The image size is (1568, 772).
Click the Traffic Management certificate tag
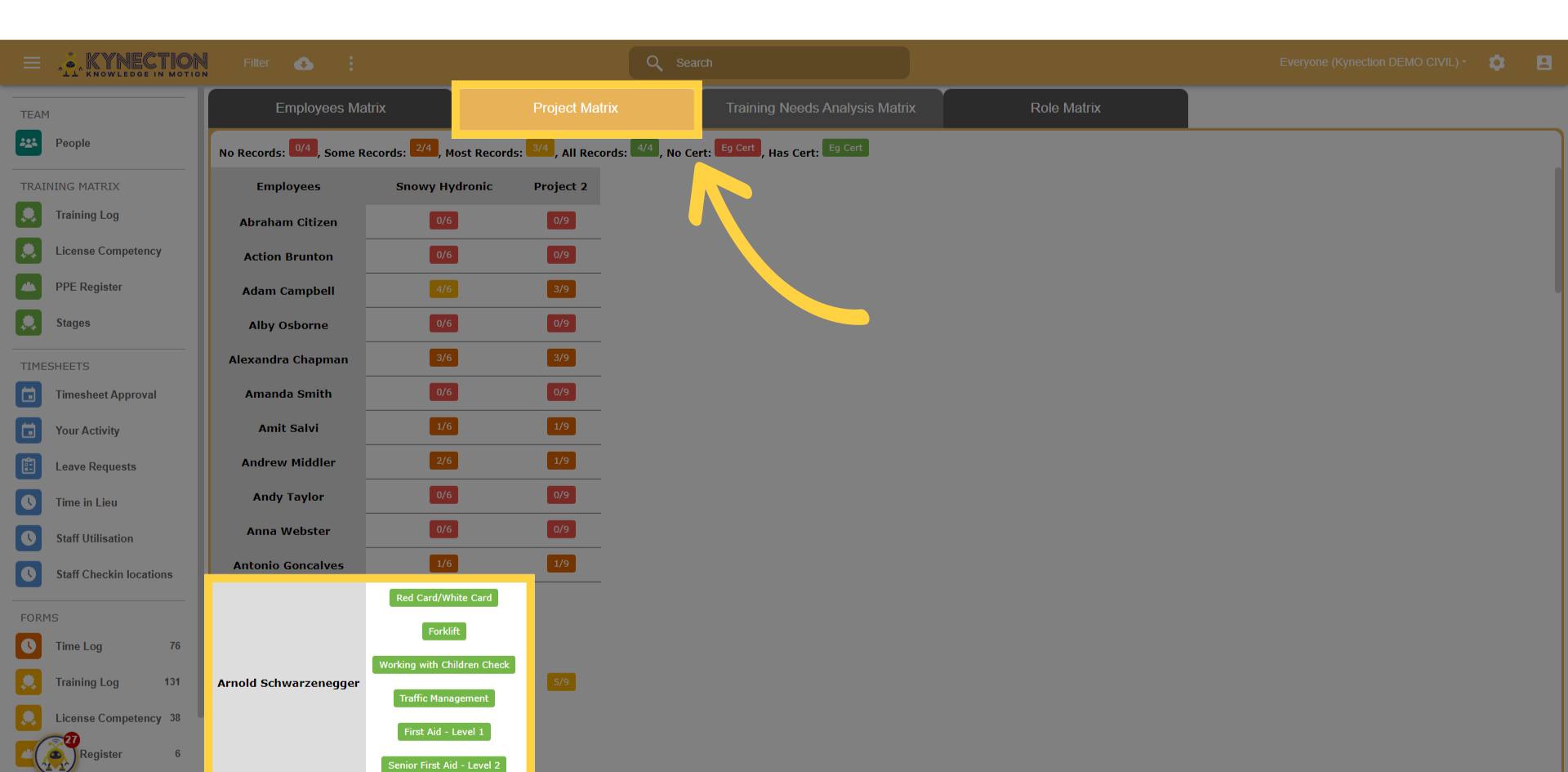[444, 698]
